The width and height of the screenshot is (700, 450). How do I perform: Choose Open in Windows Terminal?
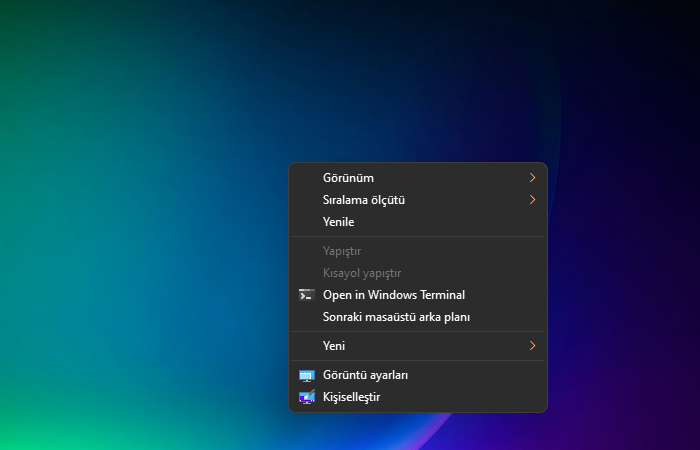(x=418, y=295)
